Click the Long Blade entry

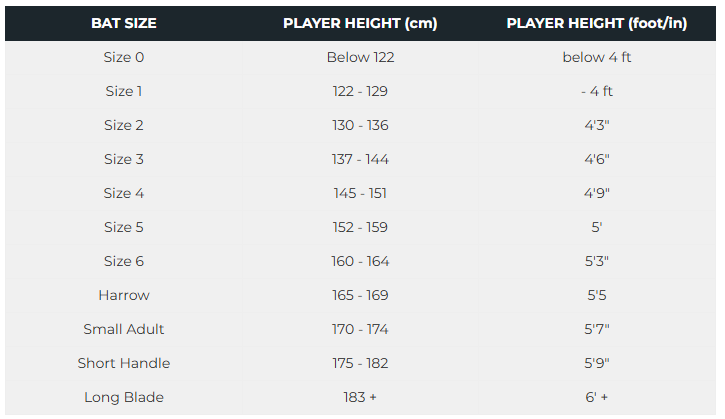[124, 397]
